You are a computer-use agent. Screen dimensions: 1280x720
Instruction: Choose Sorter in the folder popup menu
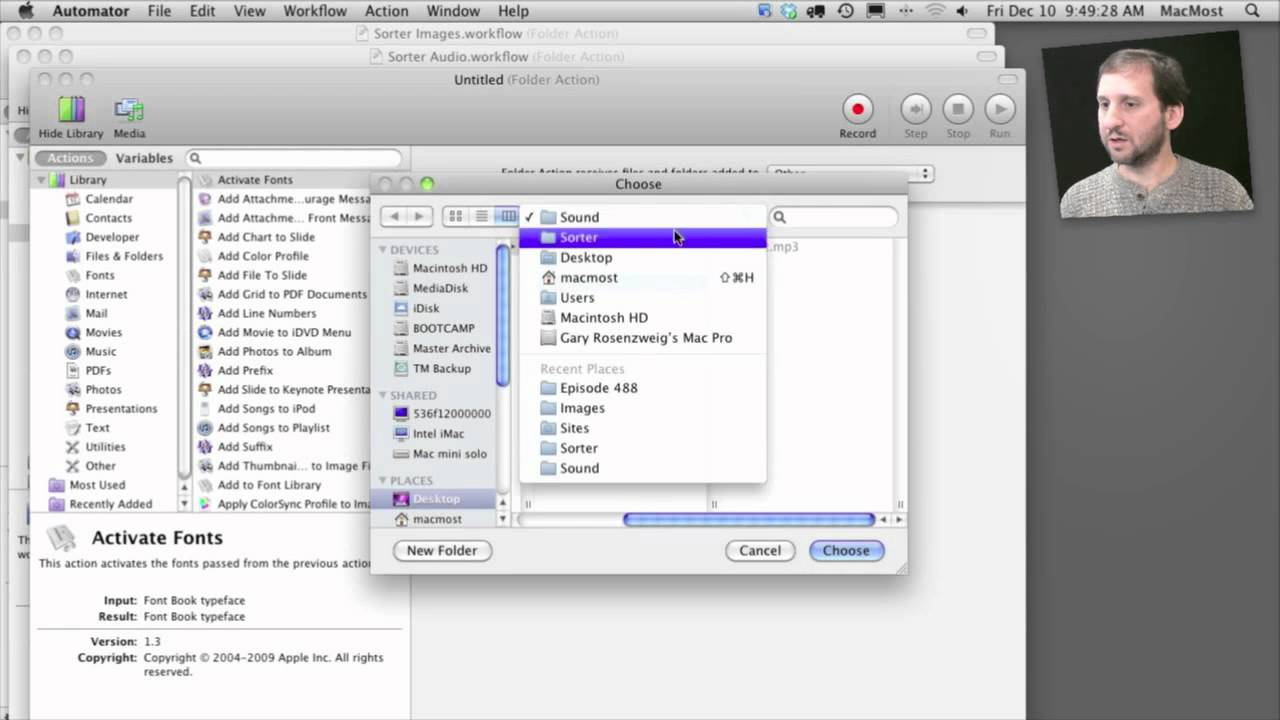pyautogui.click(x=642, y=237)
